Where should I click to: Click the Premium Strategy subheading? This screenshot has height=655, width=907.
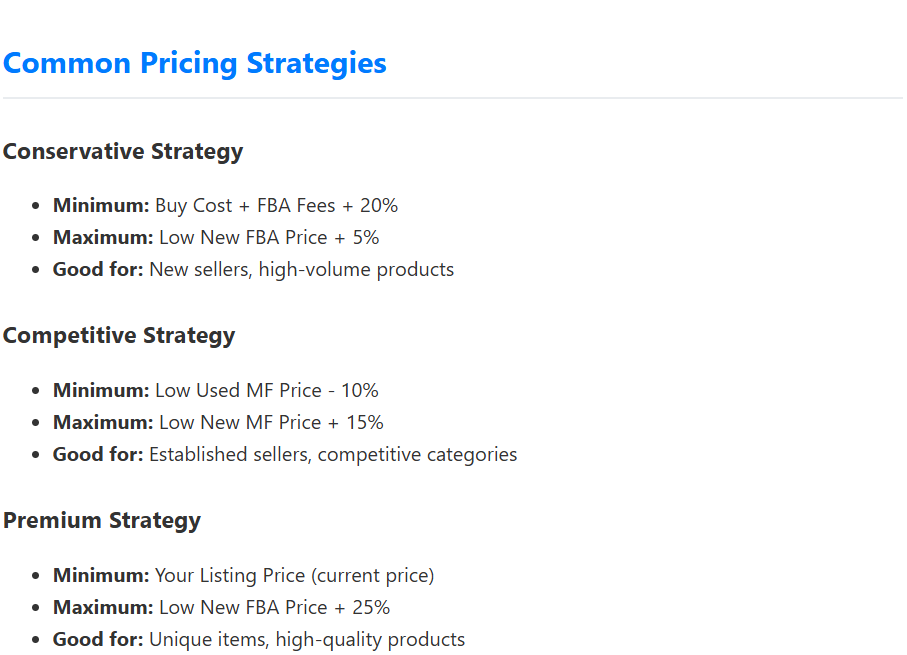point(102,521)
